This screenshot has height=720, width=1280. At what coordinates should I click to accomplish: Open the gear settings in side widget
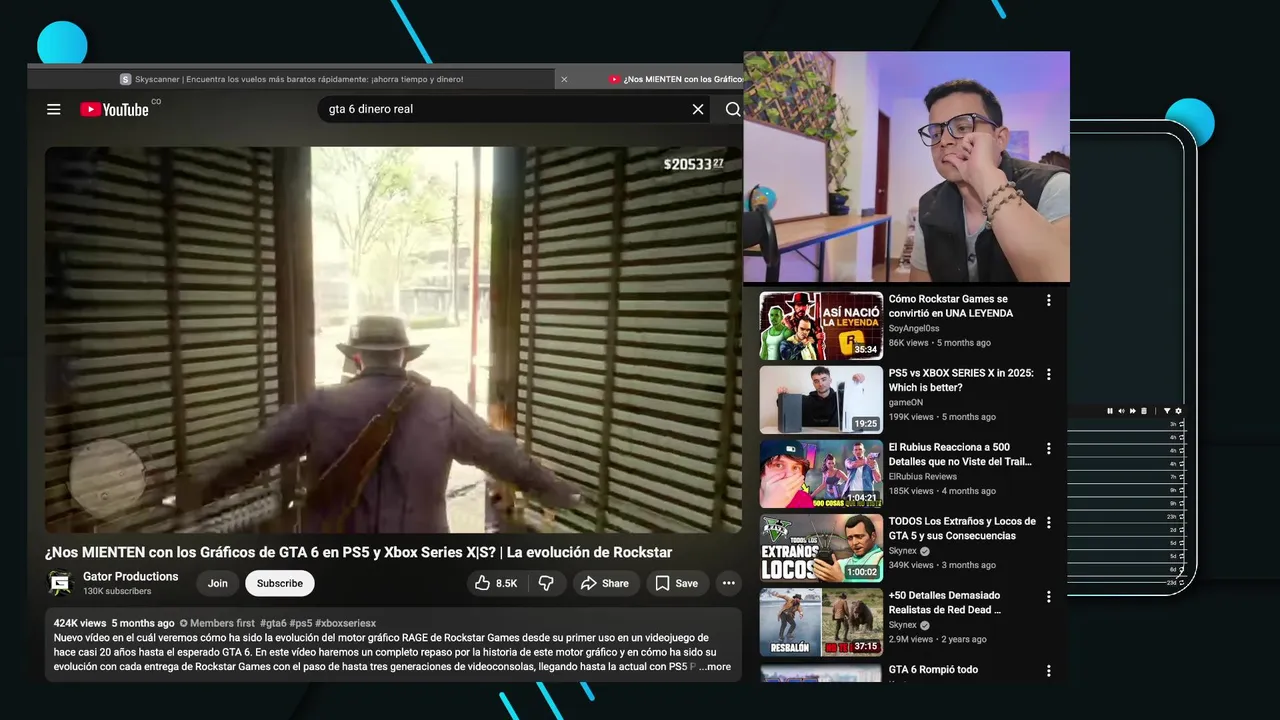click(1178, 411)
